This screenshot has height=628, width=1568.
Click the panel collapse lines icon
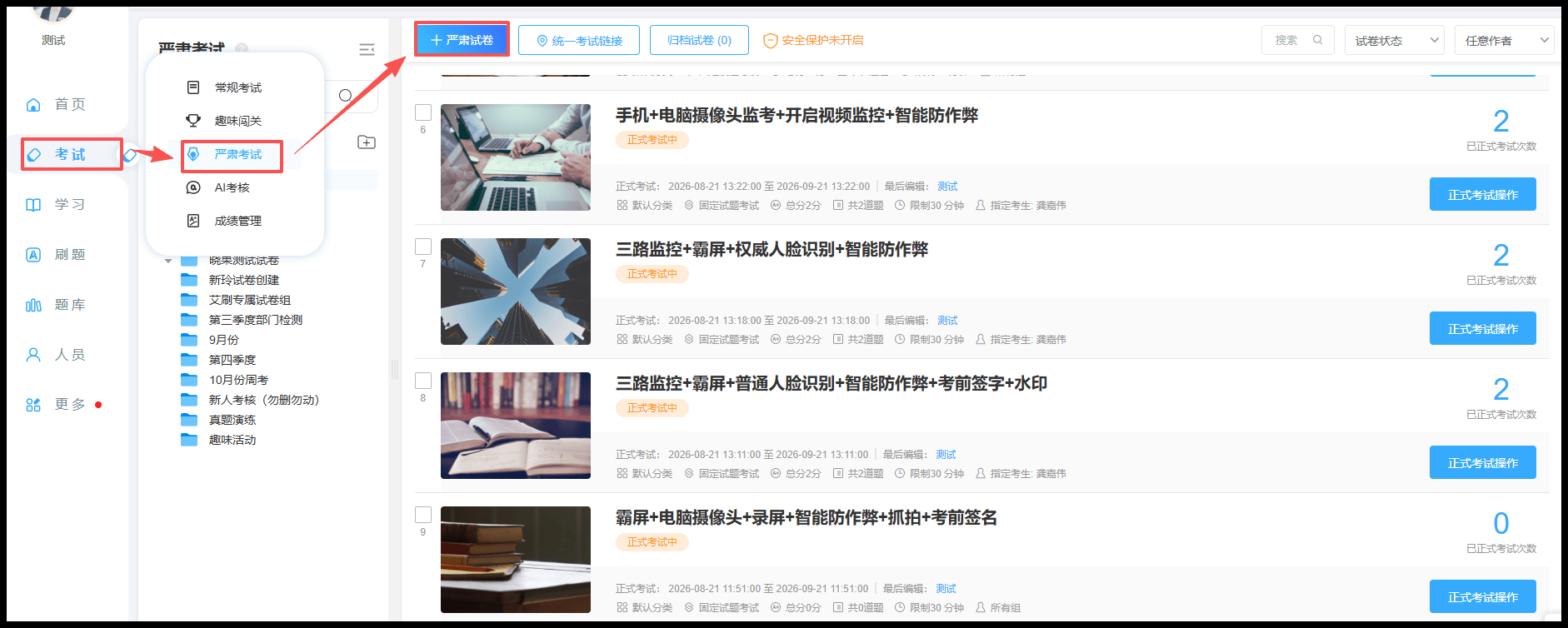click(367, 50)
